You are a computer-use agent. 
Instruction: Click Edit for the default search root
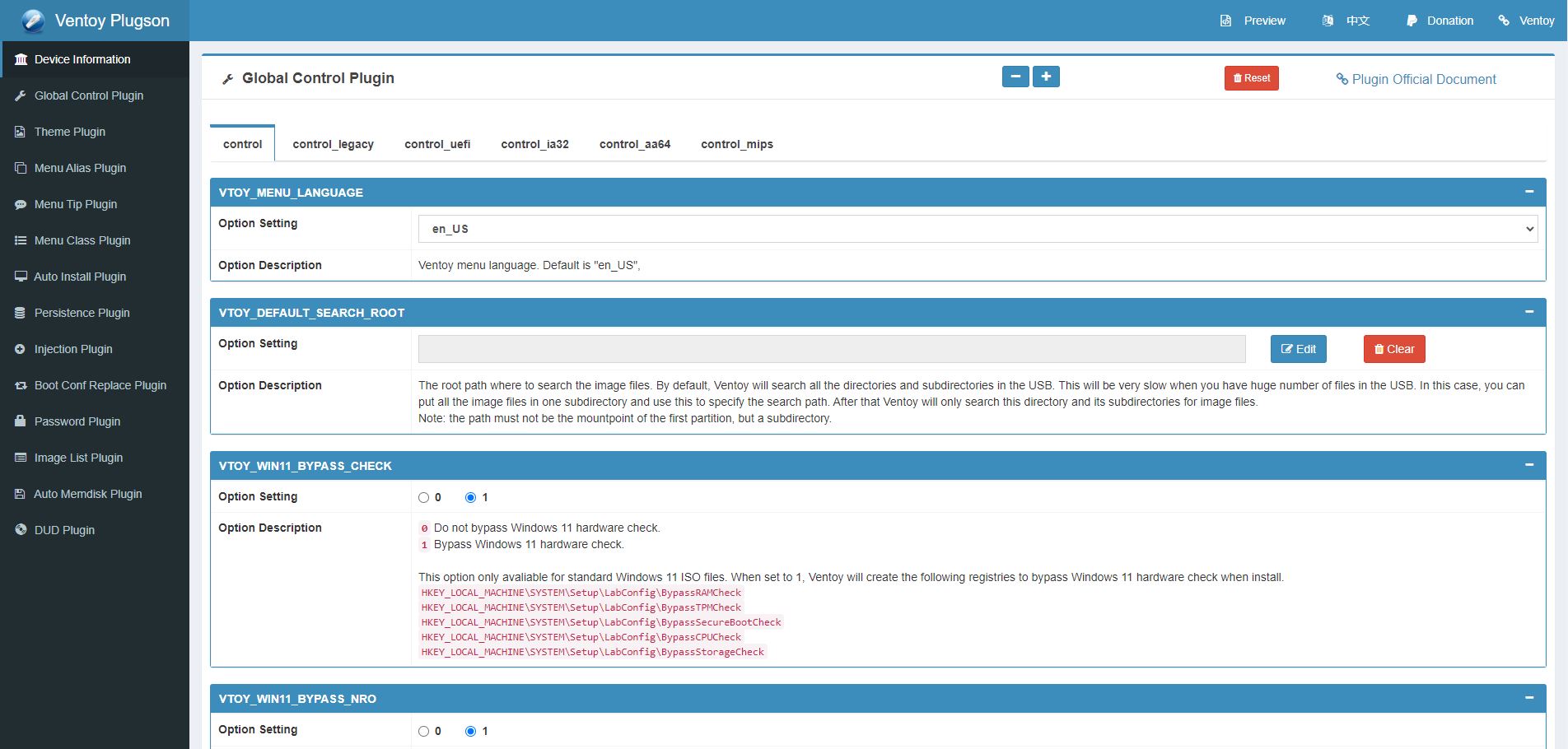click(1298, 349)
